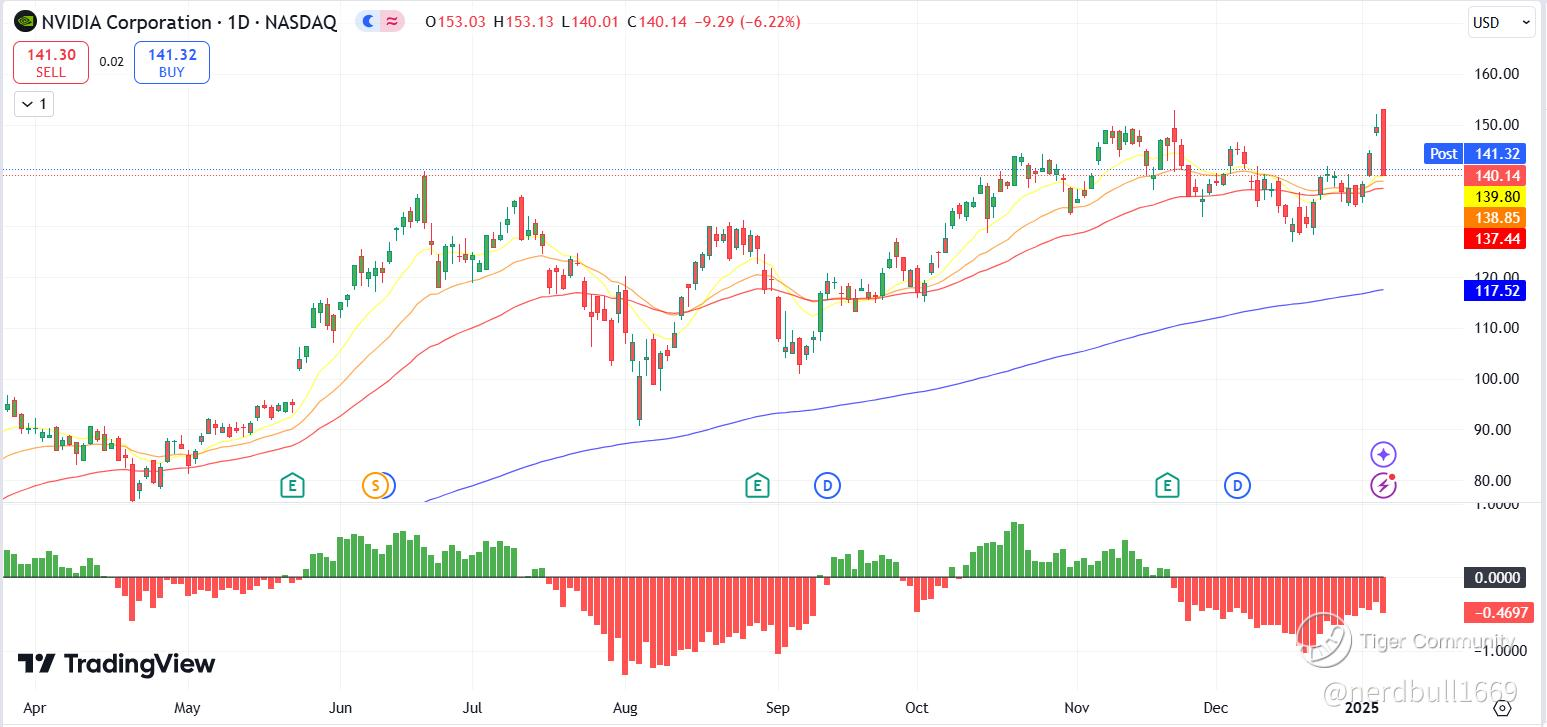Click the pink approximate-sign data icon
The width and height of the screenshot is (1547, 727).
pyautogui.click(x=393, y=21)
